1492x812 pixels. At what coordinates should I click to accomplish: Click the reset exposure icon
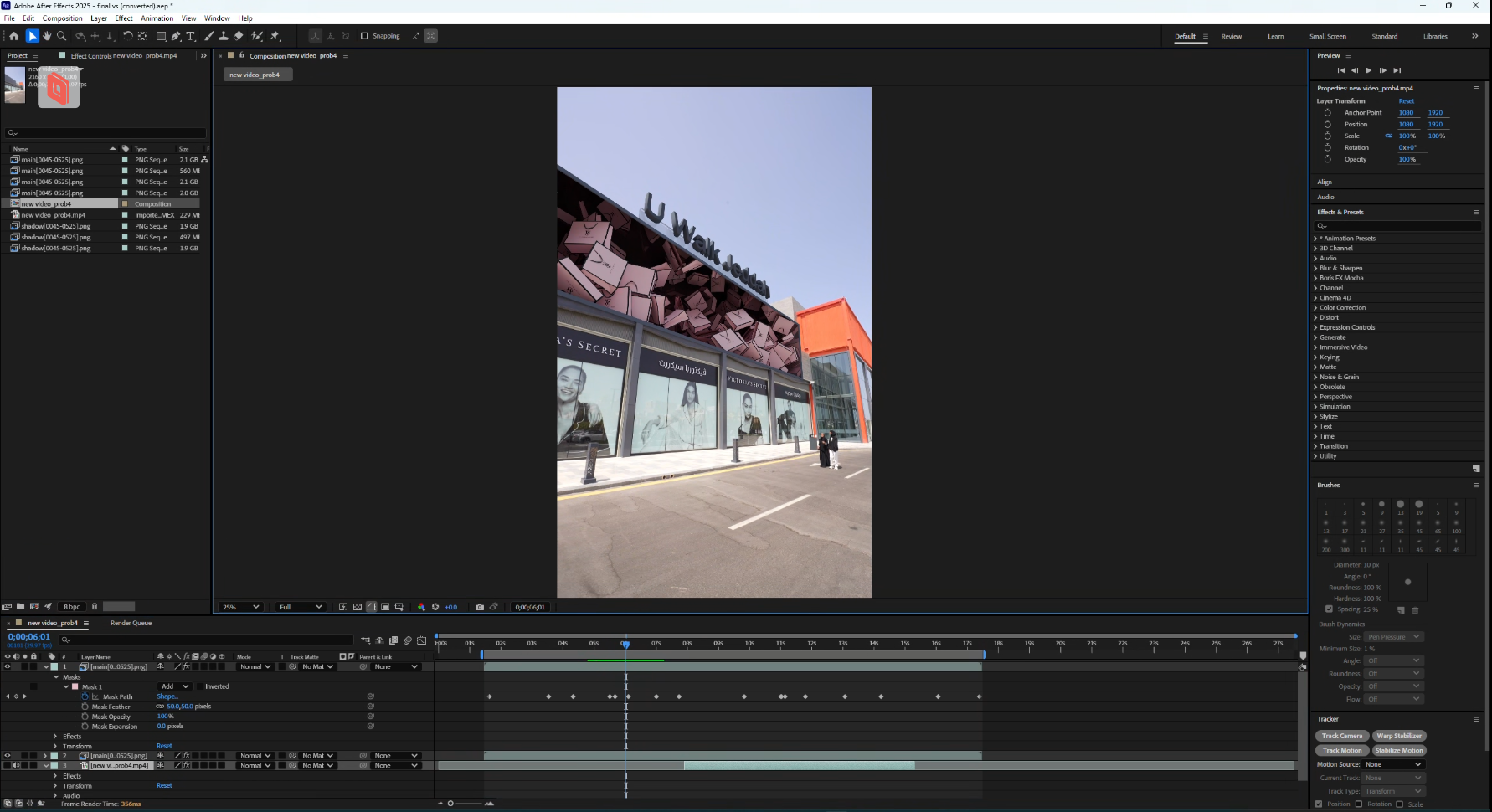[x=435, y=607]
